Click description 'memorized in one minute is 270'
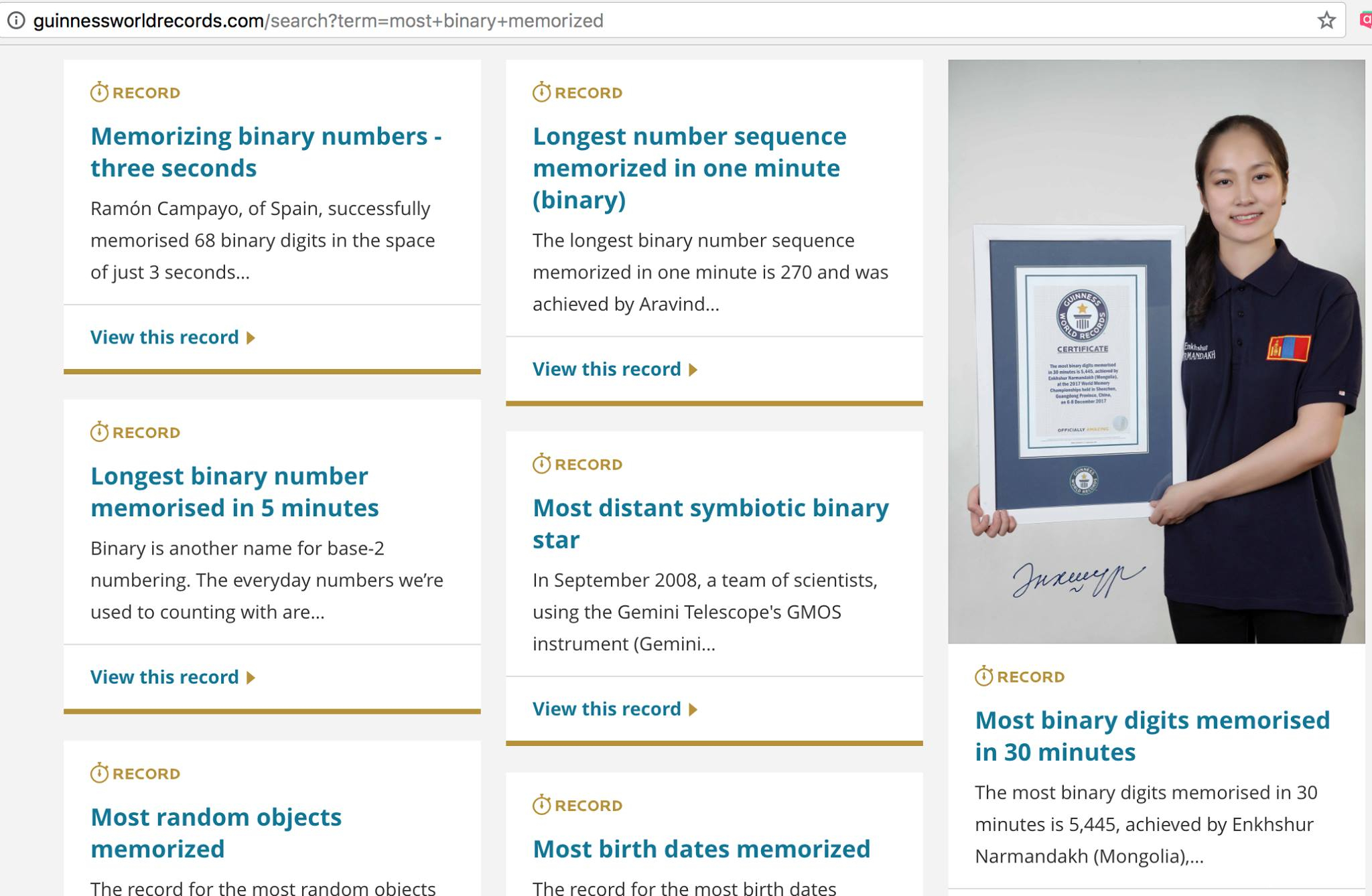 pyautogui.click(x=673, y=272)
